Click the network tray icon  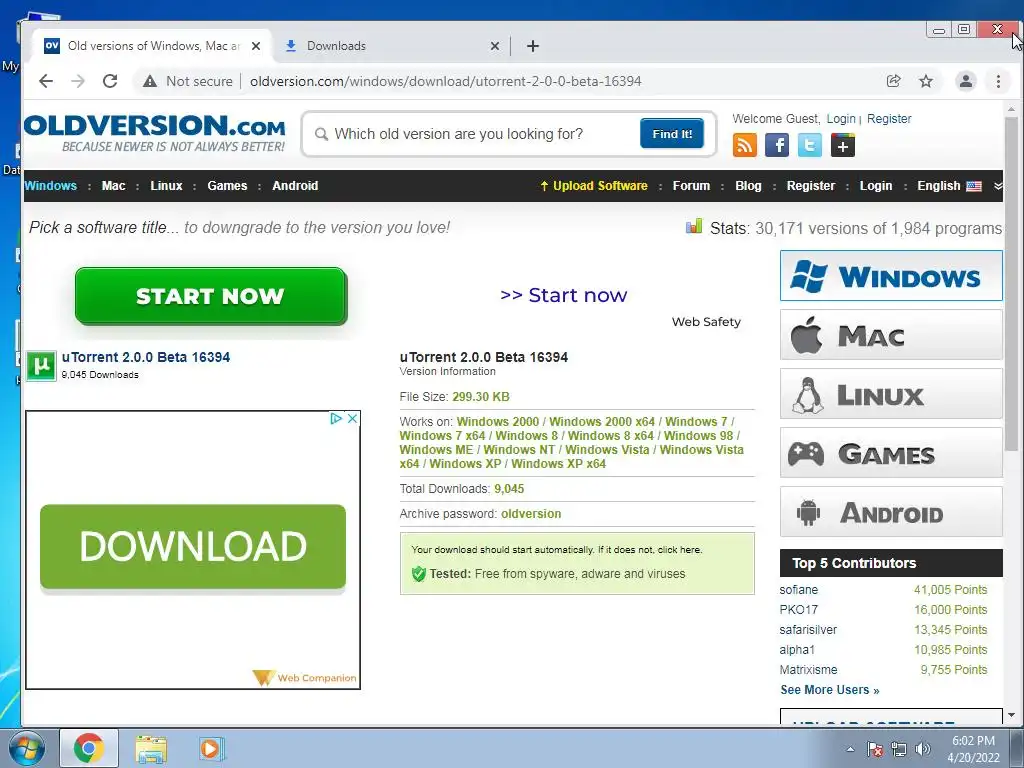pos(899,749)
